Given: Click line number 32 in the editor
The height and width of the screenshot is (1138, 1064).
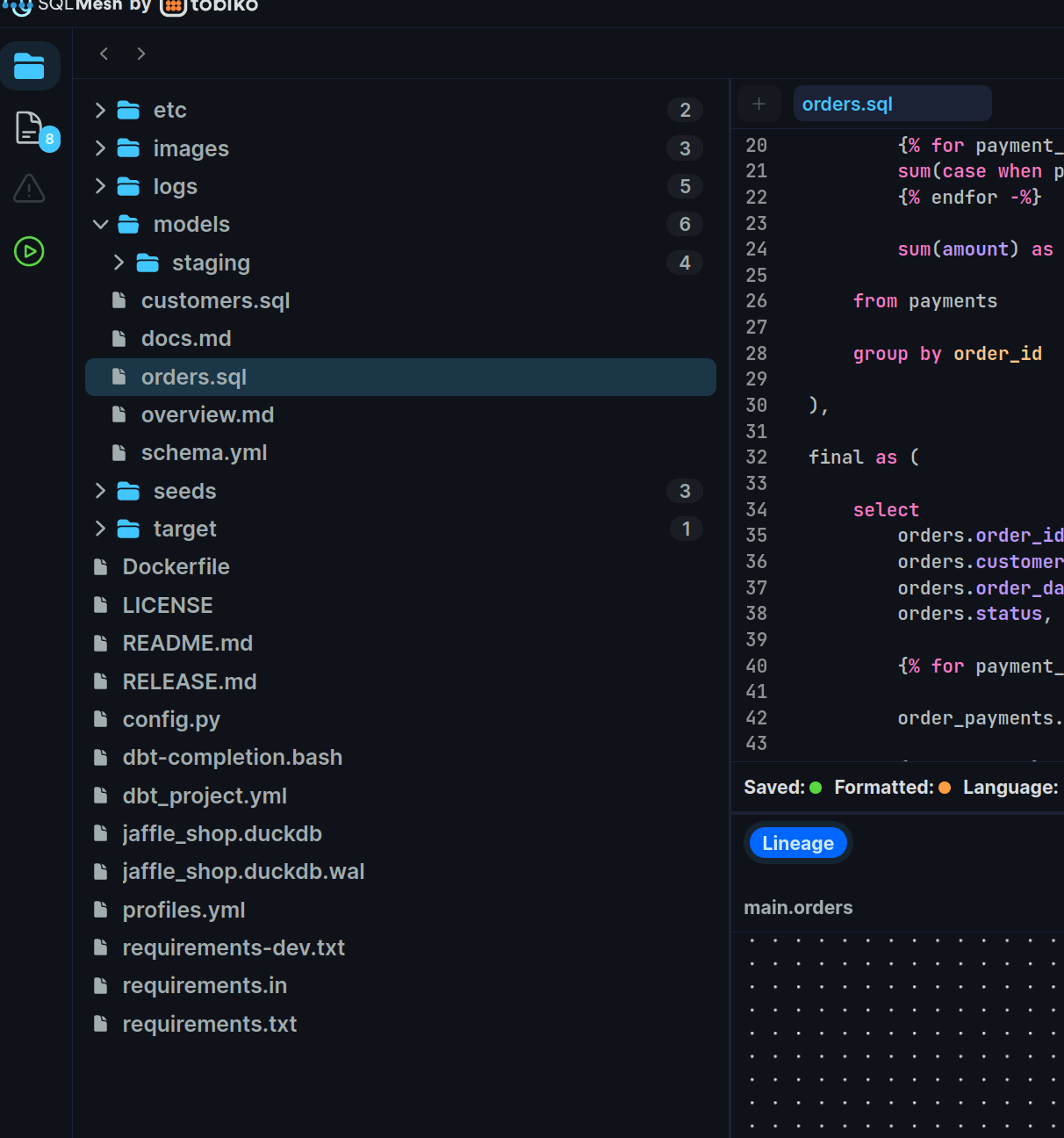Looking at the screenshot, I should pyautogui.click(x=756, y=457).
